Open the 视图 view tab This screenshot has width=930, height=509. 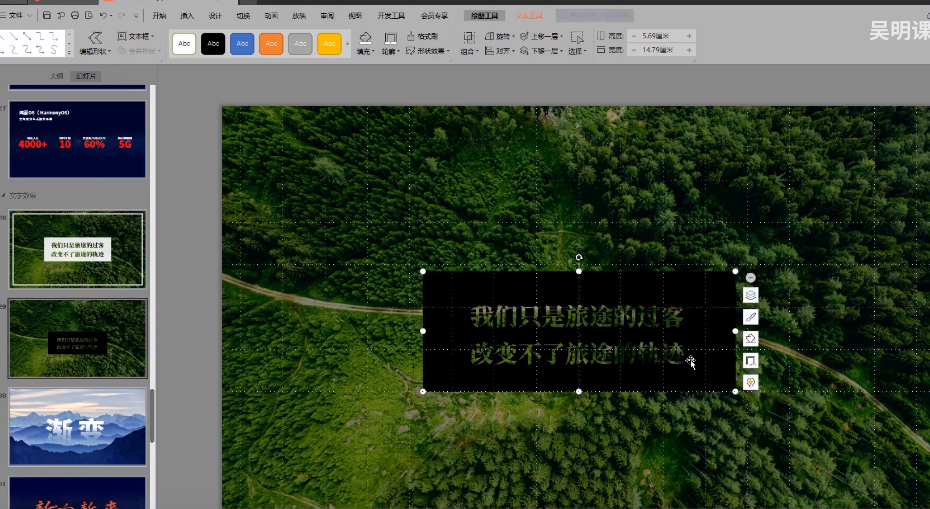pos(355,16)
